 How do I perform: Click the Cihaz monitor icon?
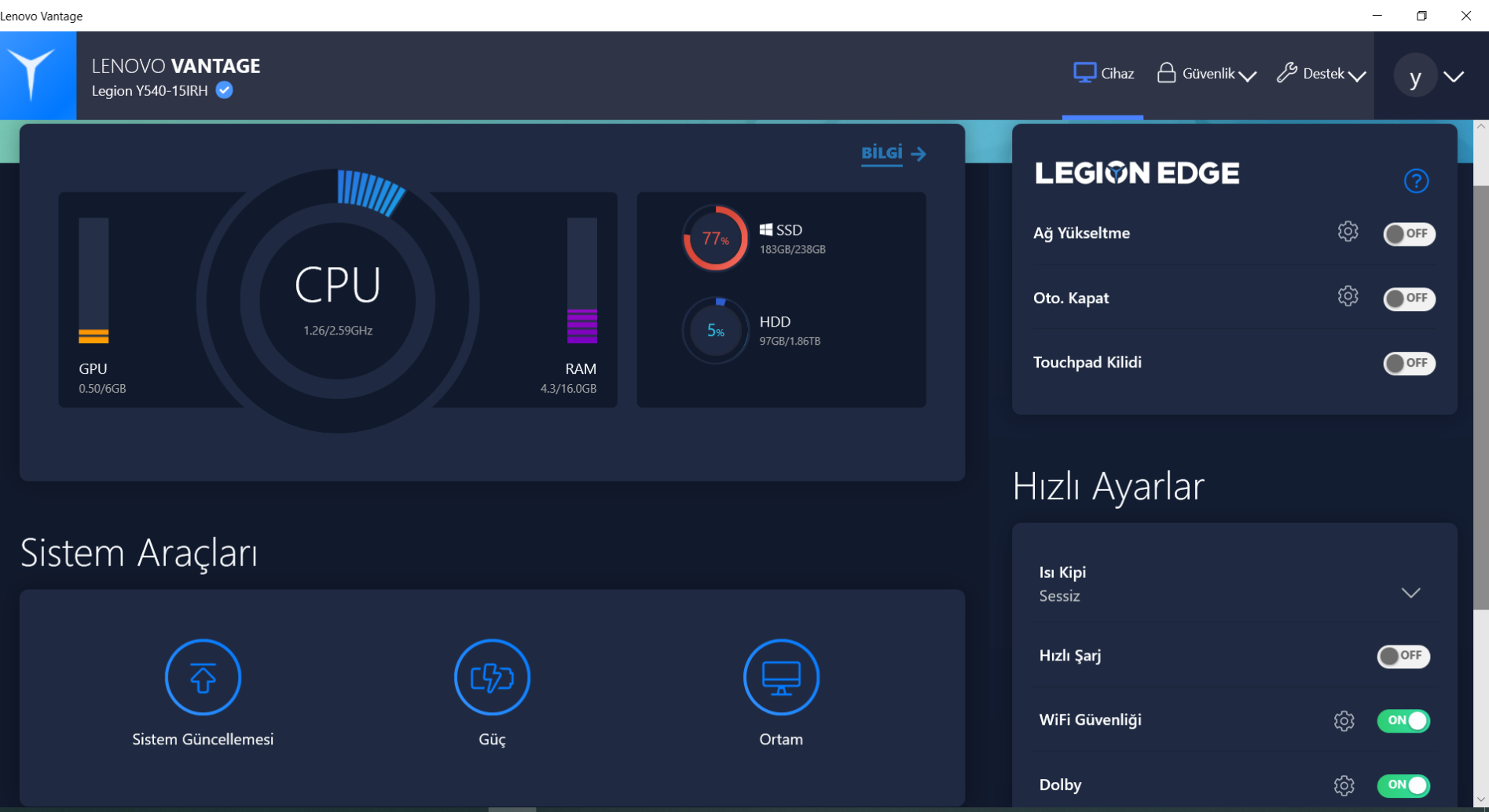tap(1084, 73)
